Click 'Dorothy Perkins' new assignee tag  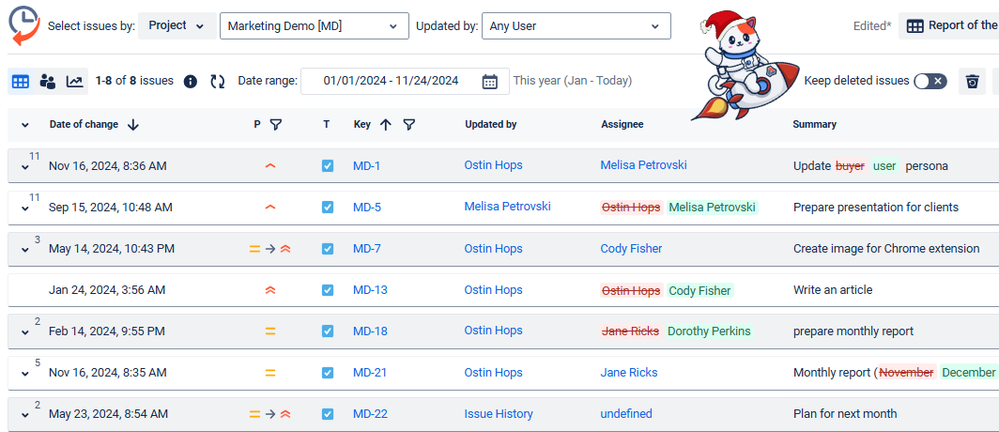click(x=709, y=331)
